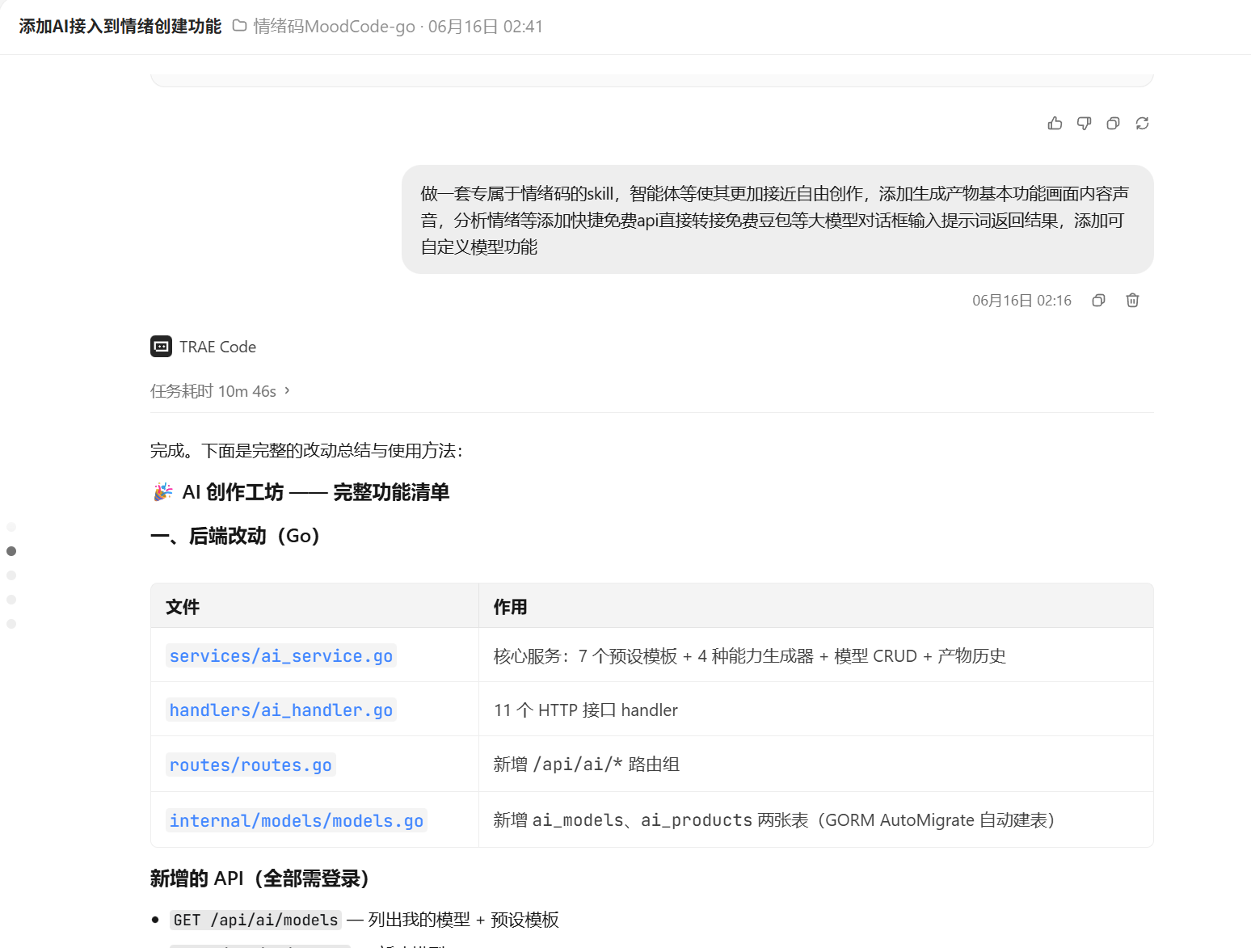Screen dimensions: 1251x952
Task: Select the active second navigation dot
Action: (x=11, y=551)
